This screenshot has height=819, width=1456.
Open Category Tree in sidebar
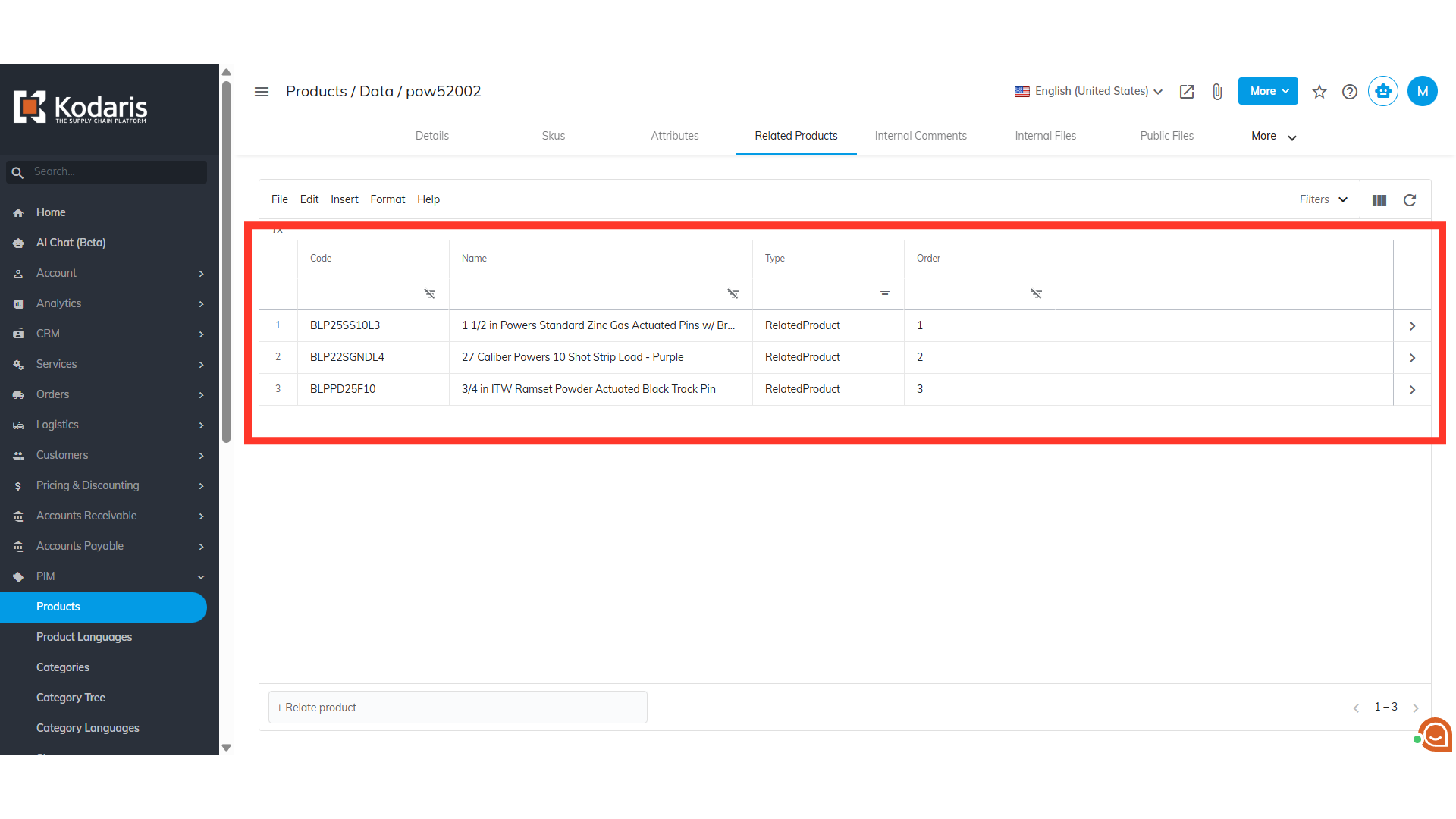tap(71, 698)
